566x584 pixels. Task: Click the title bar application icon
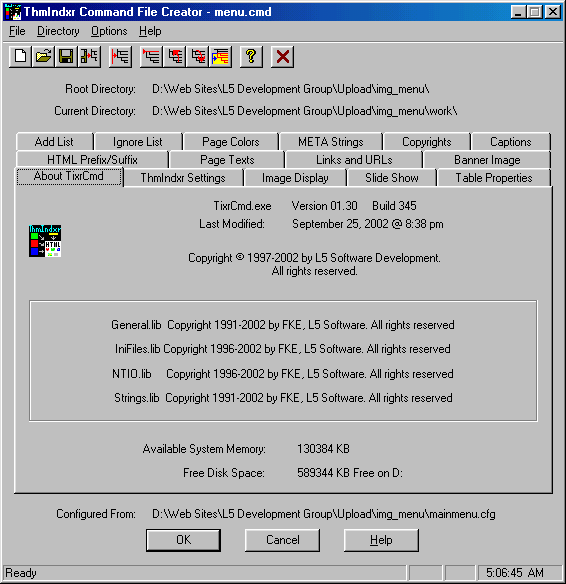12,12
